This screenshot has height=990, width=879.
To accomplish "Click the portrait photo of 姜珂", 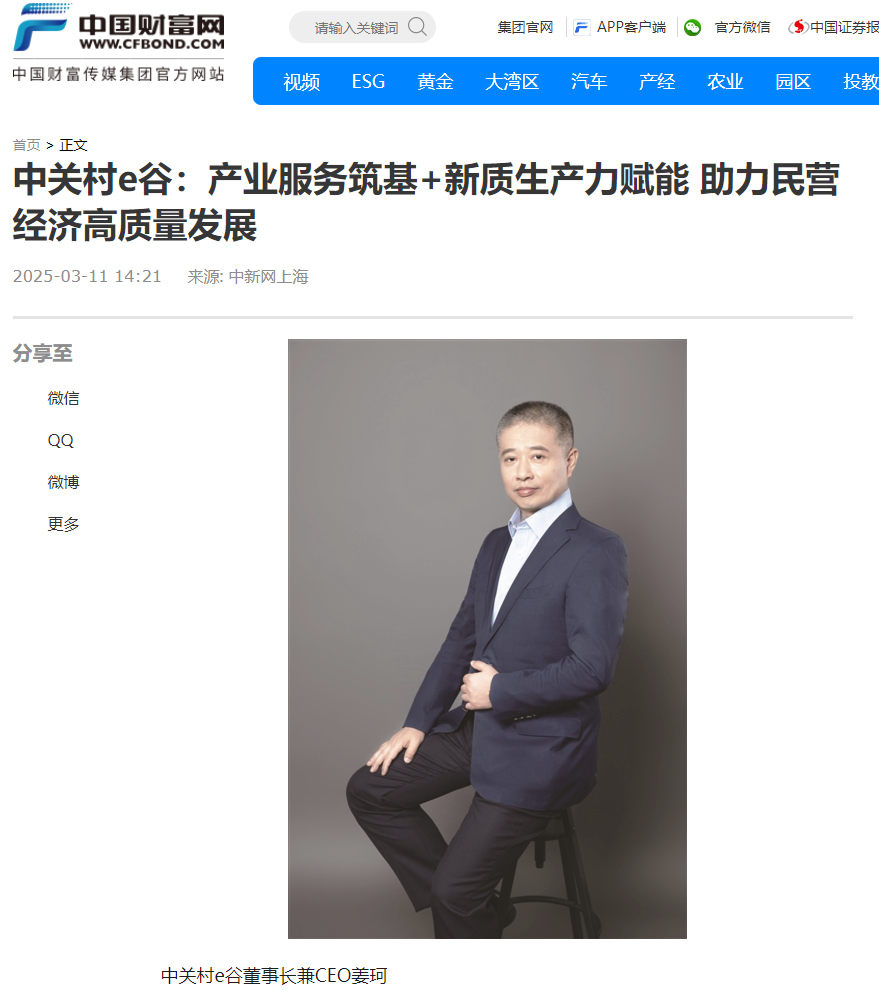I will tap(487, 638).
